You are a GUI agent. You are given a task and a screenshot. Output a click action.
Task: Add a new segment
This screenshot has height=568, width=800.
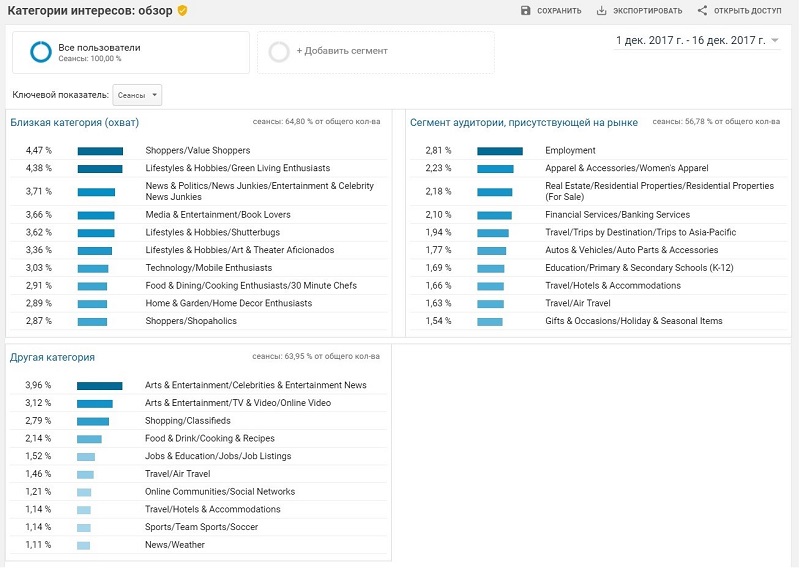(376, 52)
